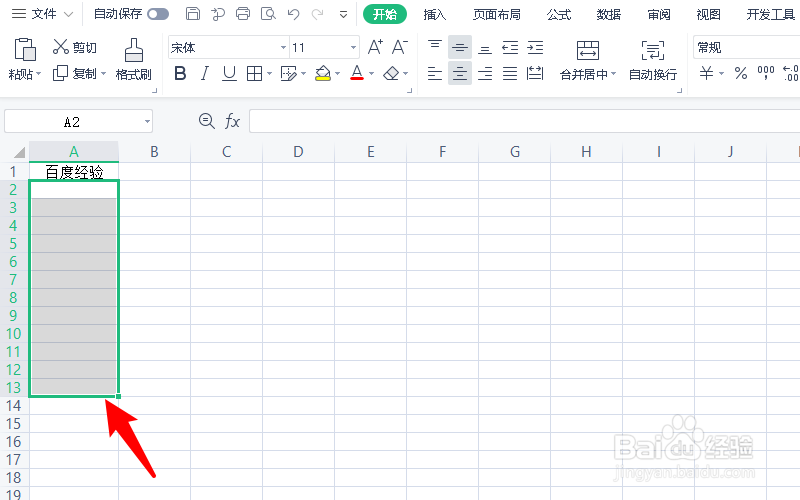The width and height of the screenshot is (800, 500).
Task: Click the 粘贴 paste icon
Action: 24,50
